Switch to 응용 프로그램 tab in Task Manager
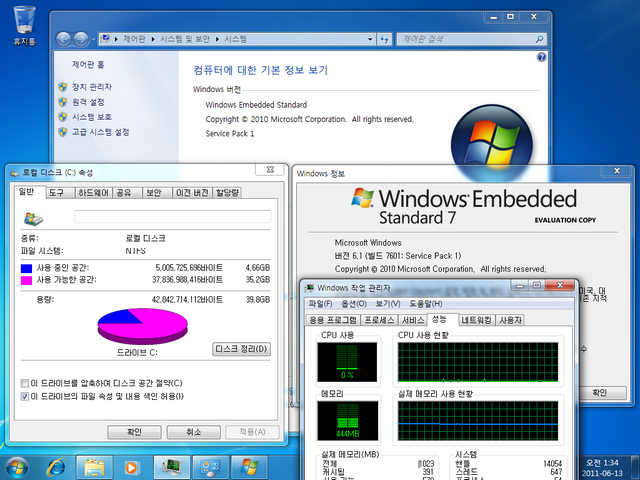640x480 pixels. (333, 320)
